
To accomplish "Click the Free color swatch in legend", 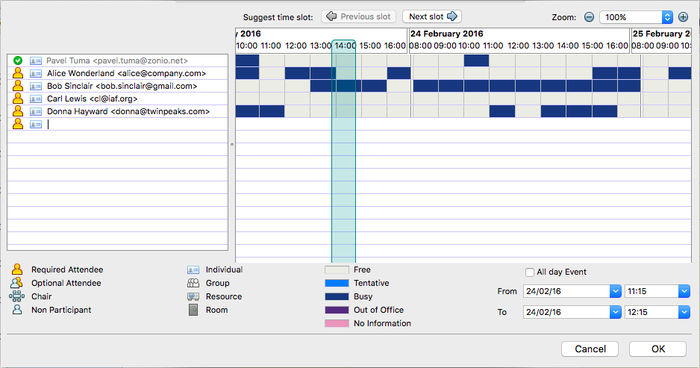I will 337,270.
